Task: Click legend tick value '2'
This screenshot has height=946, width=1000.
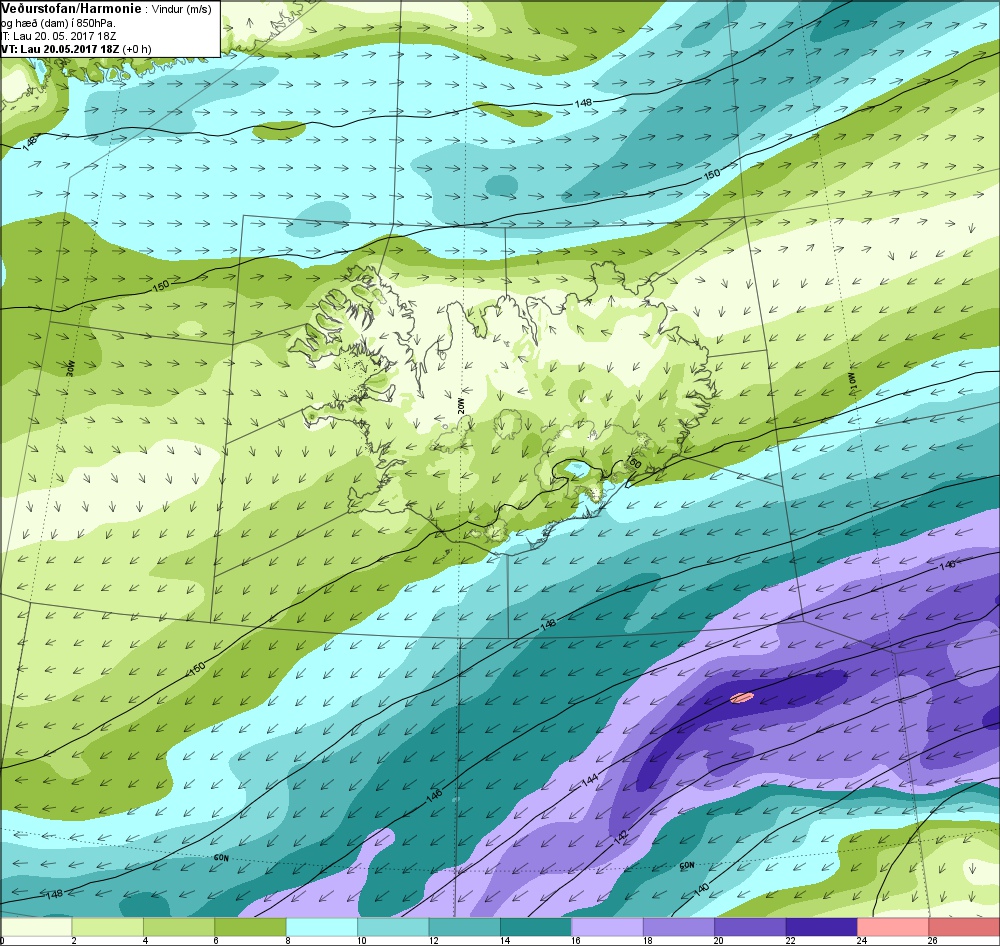Action: (74, 940)
